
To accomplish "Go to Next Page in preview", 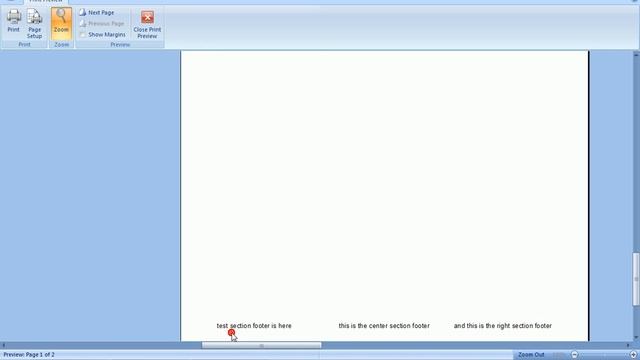I will [97, 13].
